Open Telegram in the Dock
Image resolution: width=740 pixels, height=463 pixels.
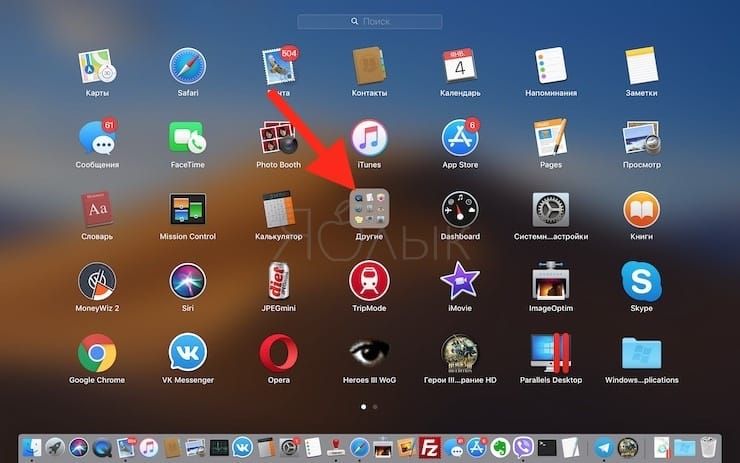pyautogui.click(x=604, y=447)
